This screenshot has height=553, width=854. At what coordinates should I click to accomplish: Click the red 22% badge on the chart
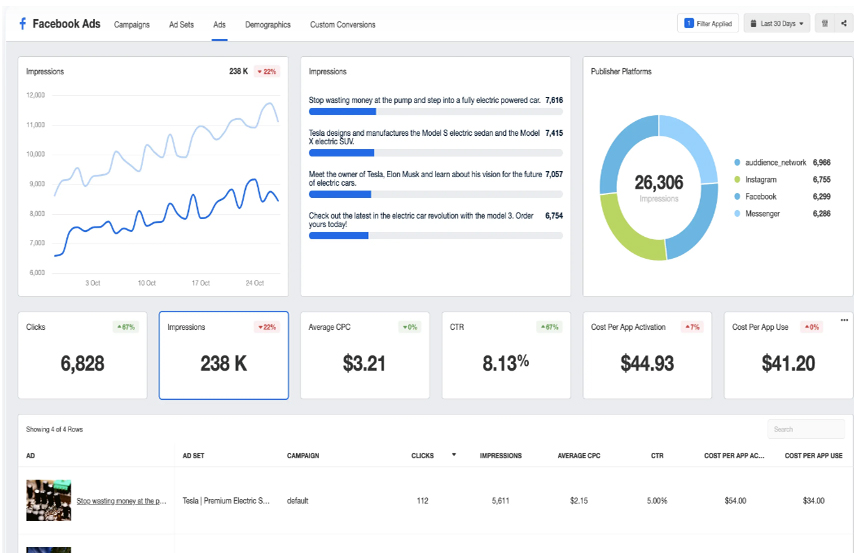tap(267, 71)
